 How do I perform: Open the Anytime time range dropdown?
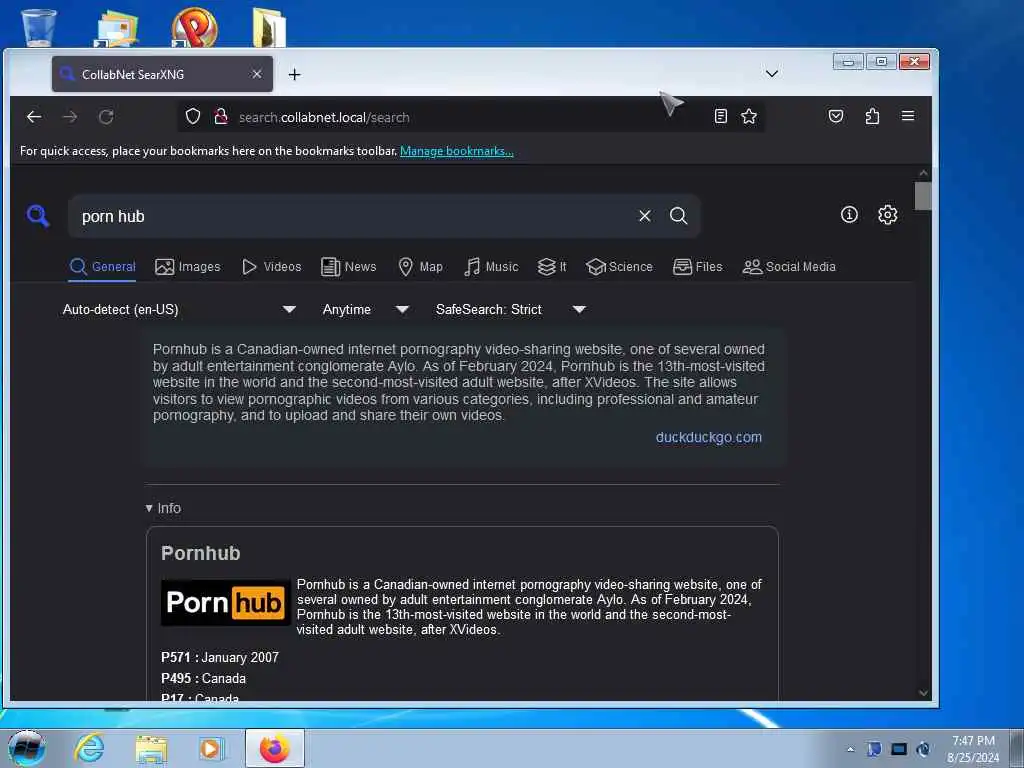coord(365,310)
